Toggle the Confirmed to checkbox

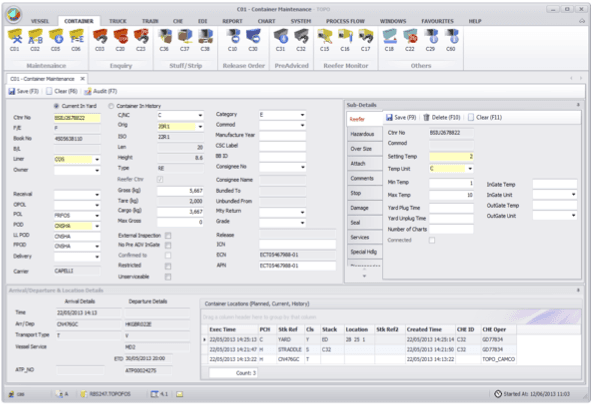tap(168, 256)
